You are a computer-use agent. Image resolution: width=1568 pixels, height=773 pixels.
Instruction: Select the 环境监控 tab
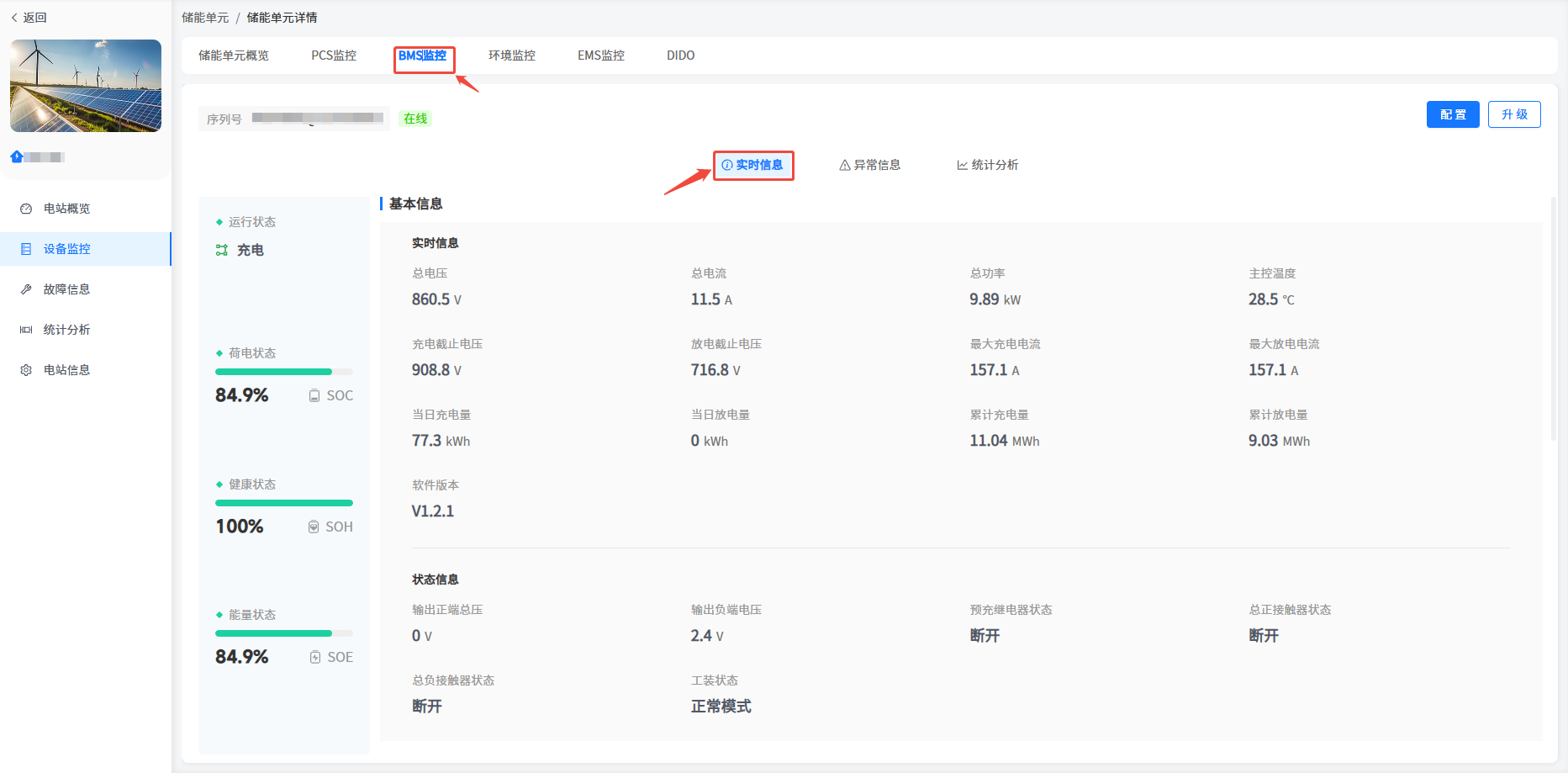[511, 56]
